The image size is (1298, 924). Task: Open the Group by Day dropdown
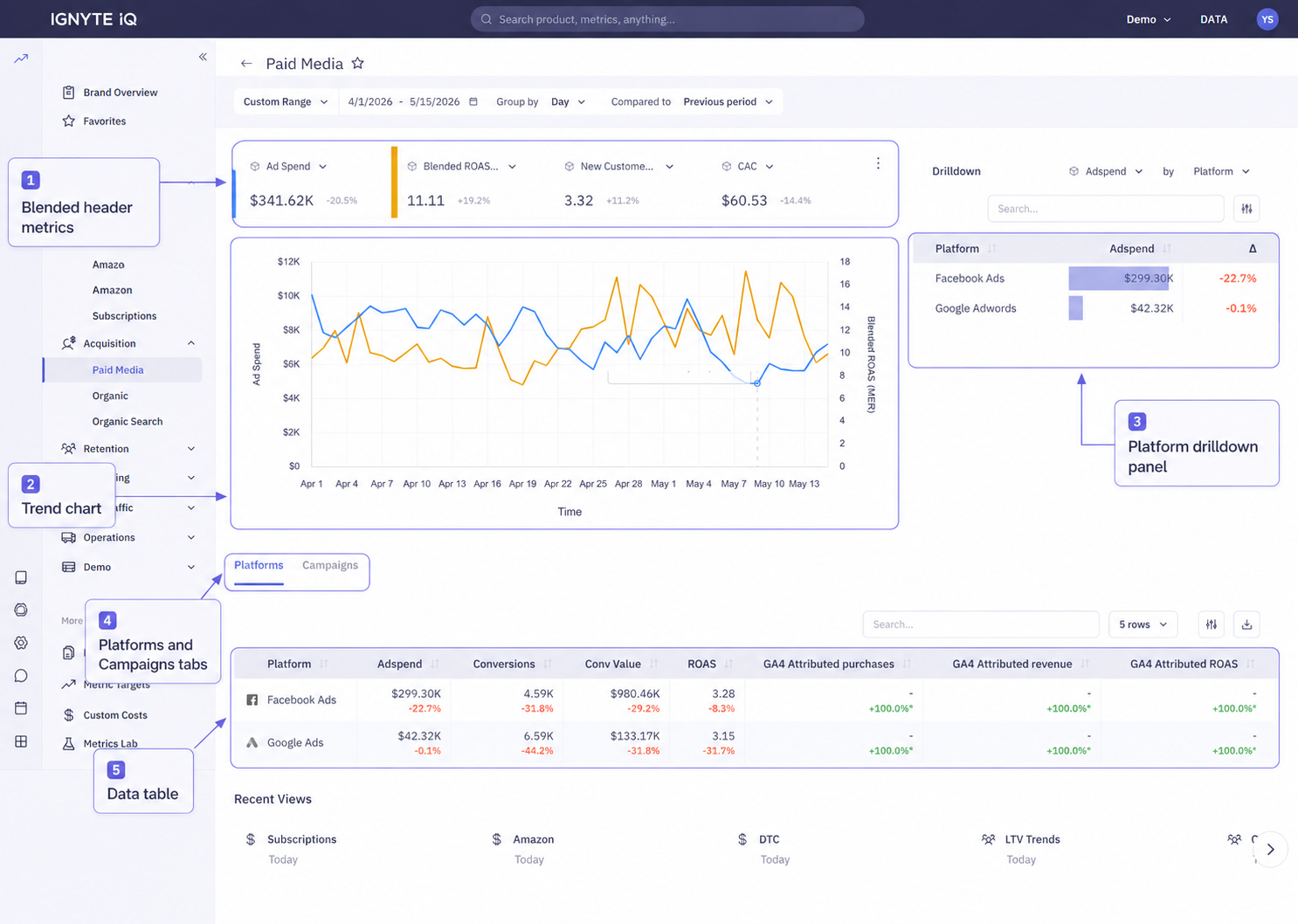[x=568, y=101]
